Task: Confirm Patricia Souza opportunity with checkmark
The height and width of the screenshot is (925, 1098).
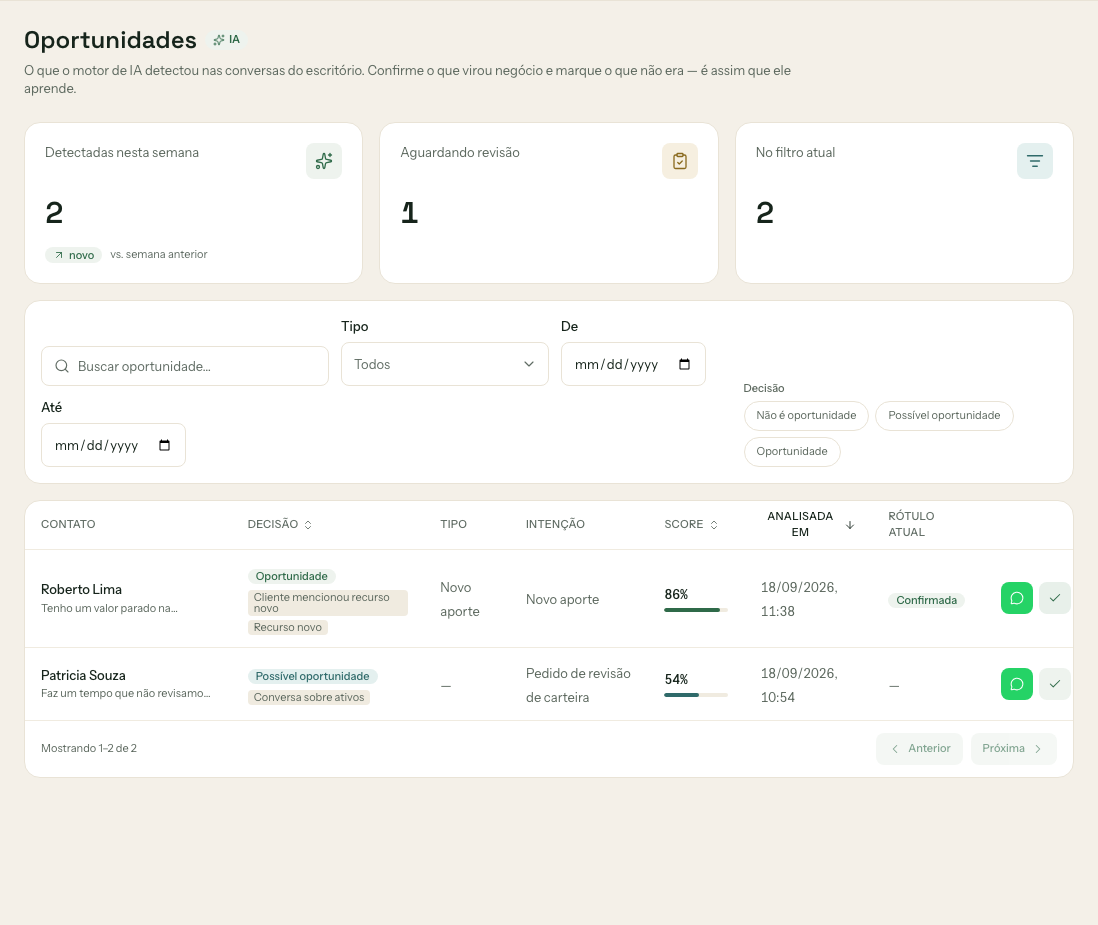Action: pyautogui.click(x=1055, y=684)
